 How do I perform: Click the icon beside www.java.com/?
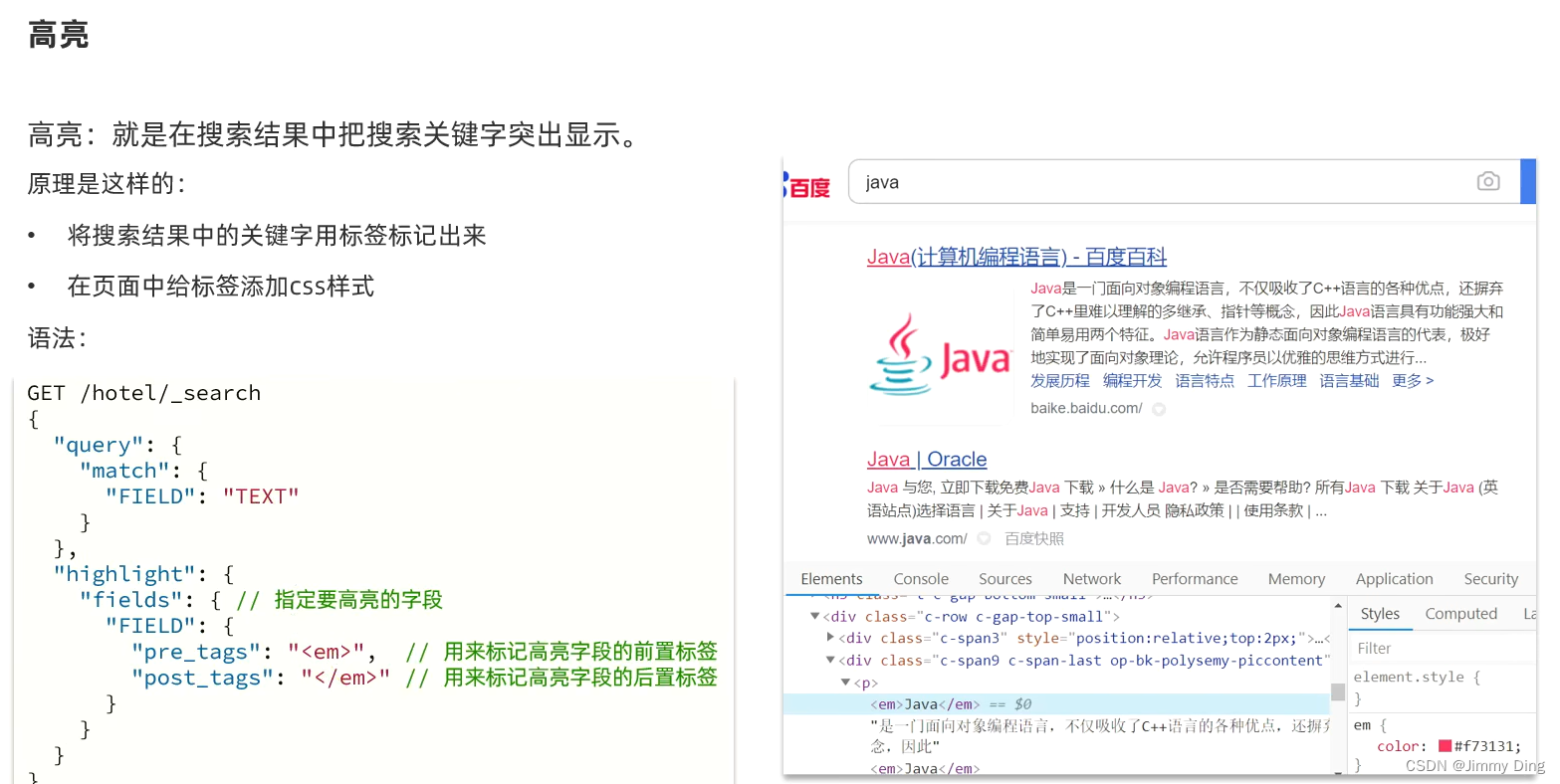click(984, 538)
